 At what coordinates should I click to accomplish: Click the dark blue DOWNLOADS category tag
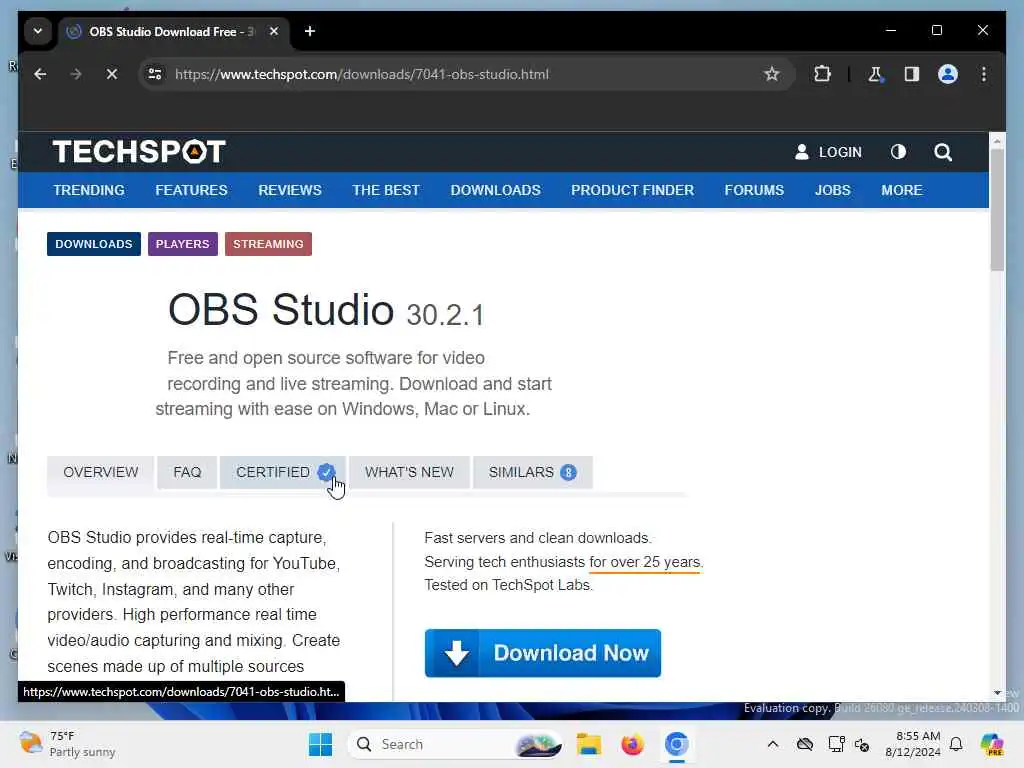tap(93, 244)
